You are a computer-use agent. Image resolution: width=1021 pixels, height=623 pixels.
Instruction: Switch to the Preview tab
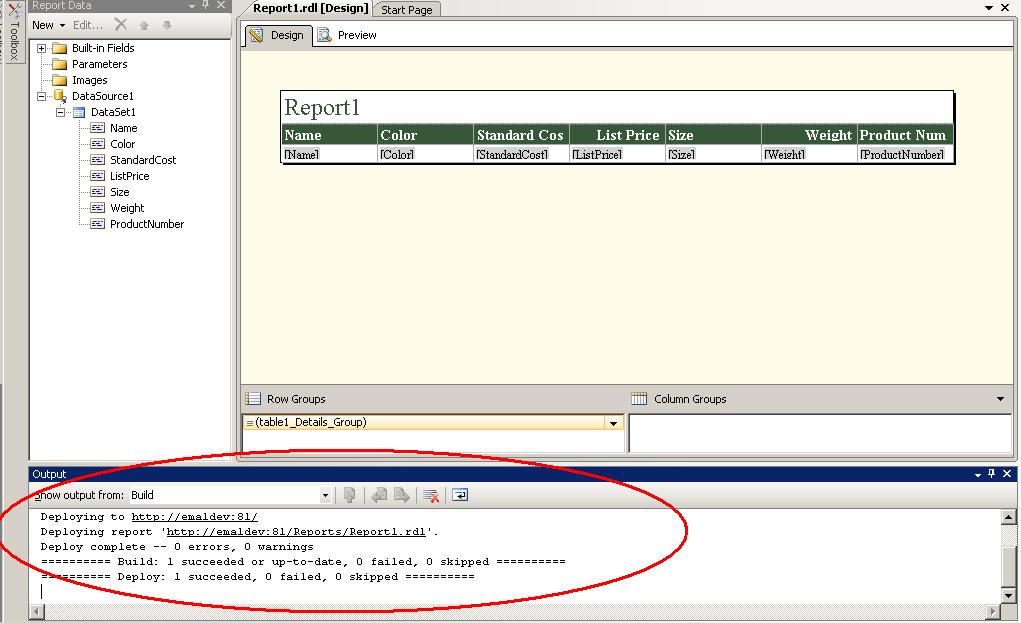point(347,35)
